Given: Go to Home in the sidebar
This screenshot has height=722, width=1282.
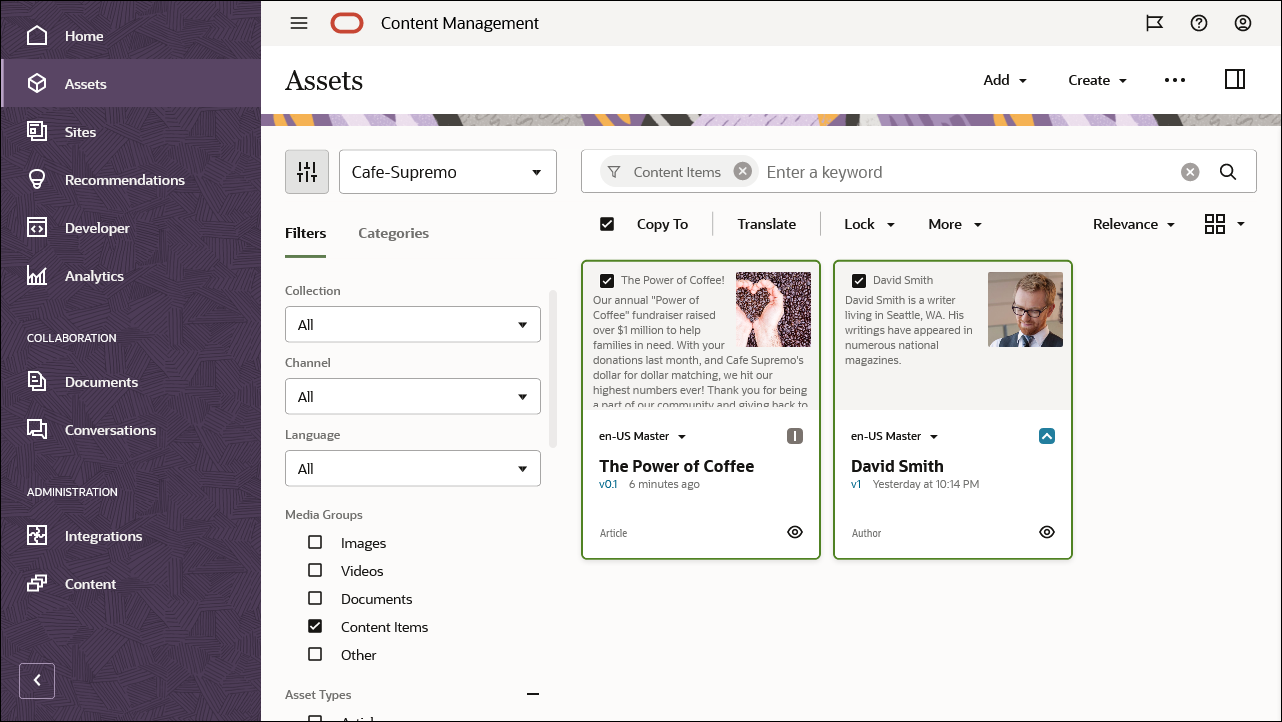Looking at the screenshot, I should [x=131, y=36].
